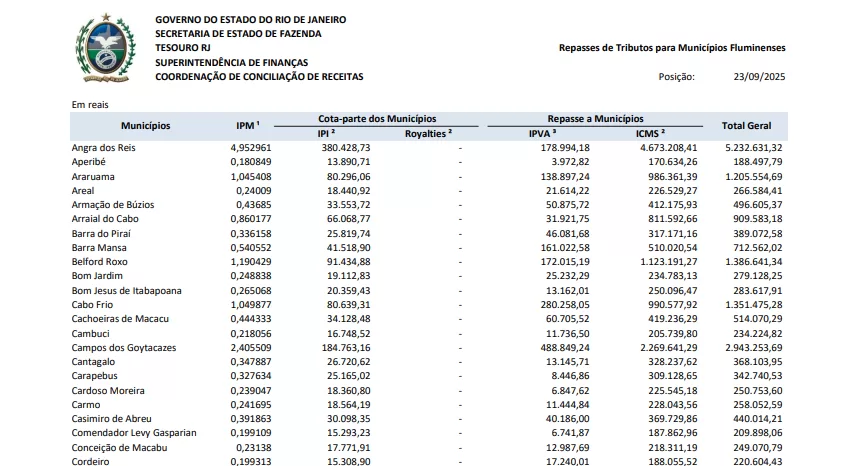Click the 'Royalties' sub-column header
This screenshot has height=466, width=863.
428,133
